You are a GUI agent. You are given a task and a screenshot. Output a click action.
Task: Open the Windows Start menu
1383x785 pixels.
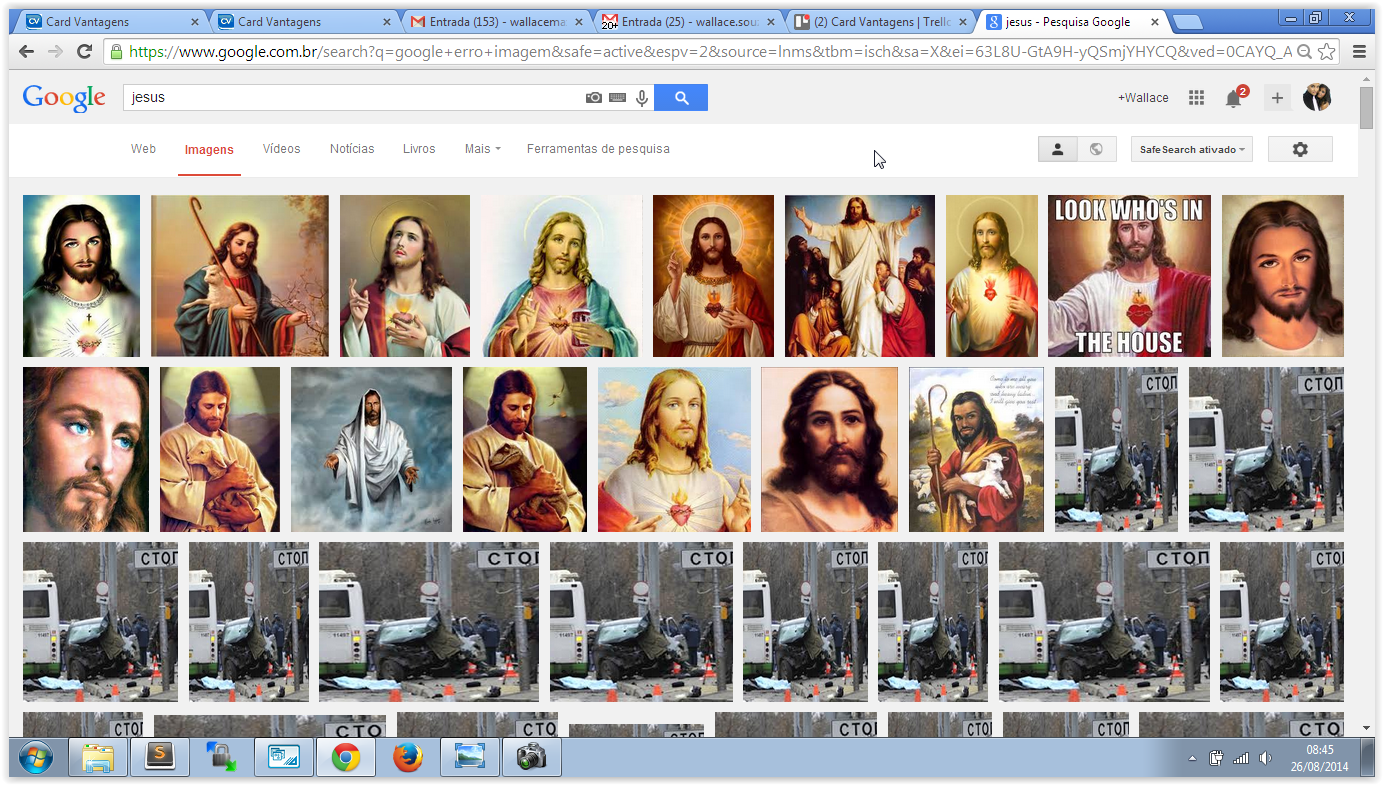click(36, 758)
